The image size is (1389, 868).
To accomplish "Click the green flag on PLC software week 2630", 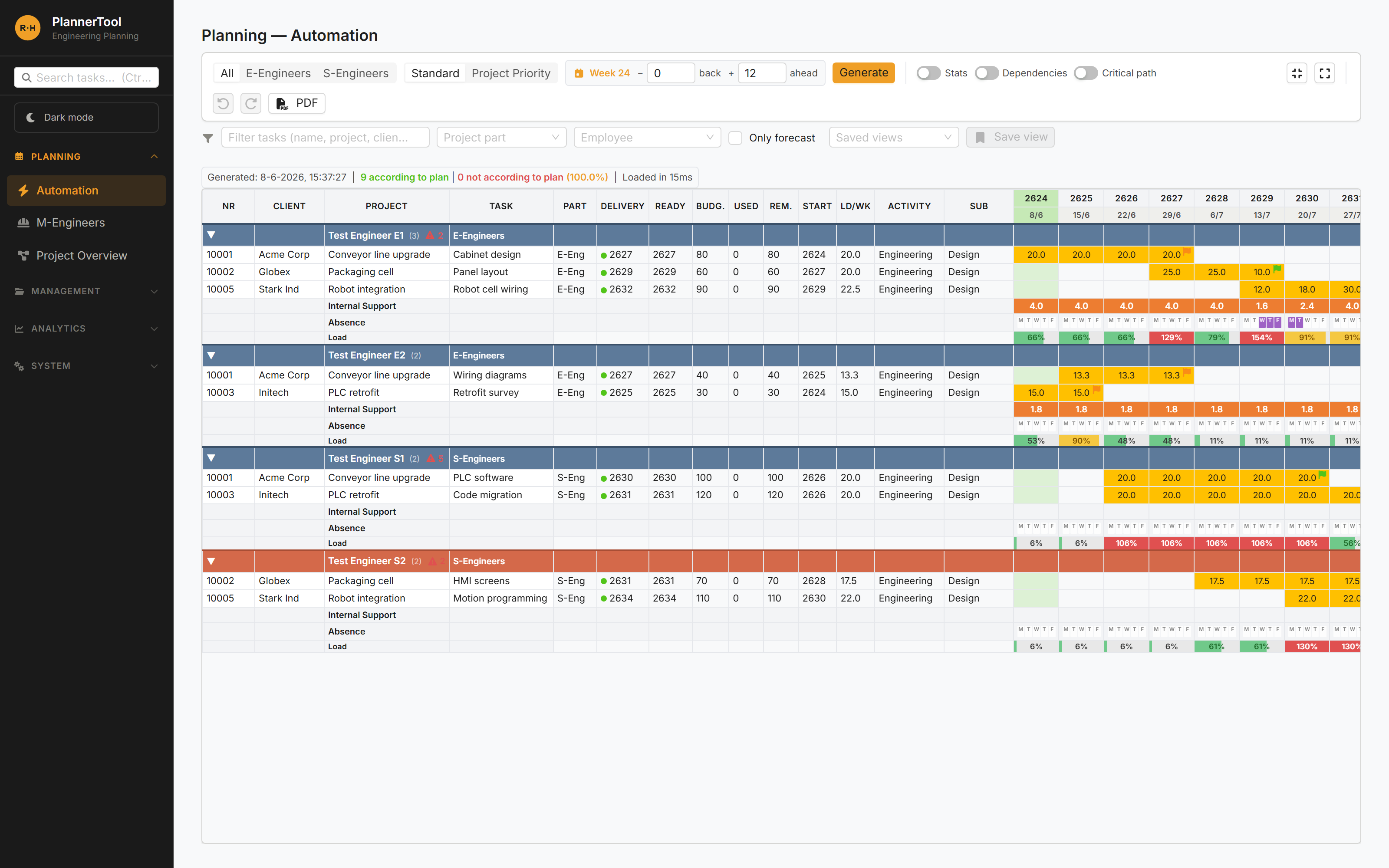I will 1323,474.
